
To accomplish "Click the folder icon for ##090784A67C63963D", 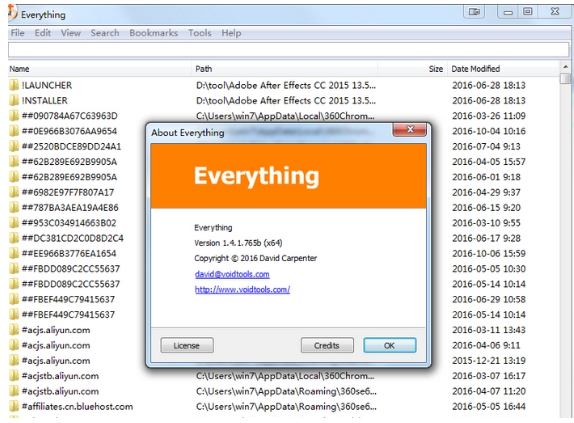I will coord(14,116).
